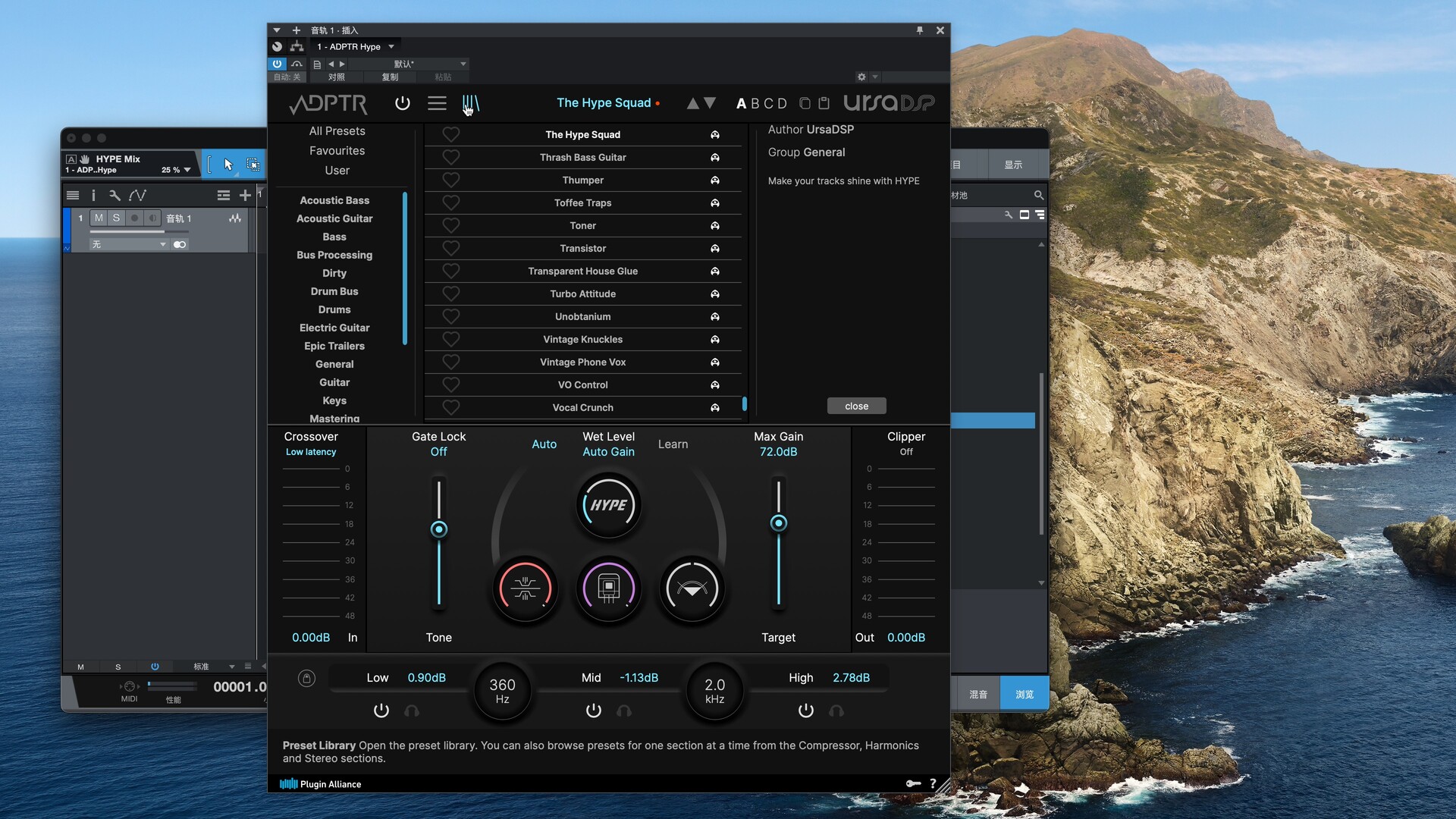This screenshot has height=819, width=1456.
Task: Click the Learn button
Action: [x=673, y=444]
